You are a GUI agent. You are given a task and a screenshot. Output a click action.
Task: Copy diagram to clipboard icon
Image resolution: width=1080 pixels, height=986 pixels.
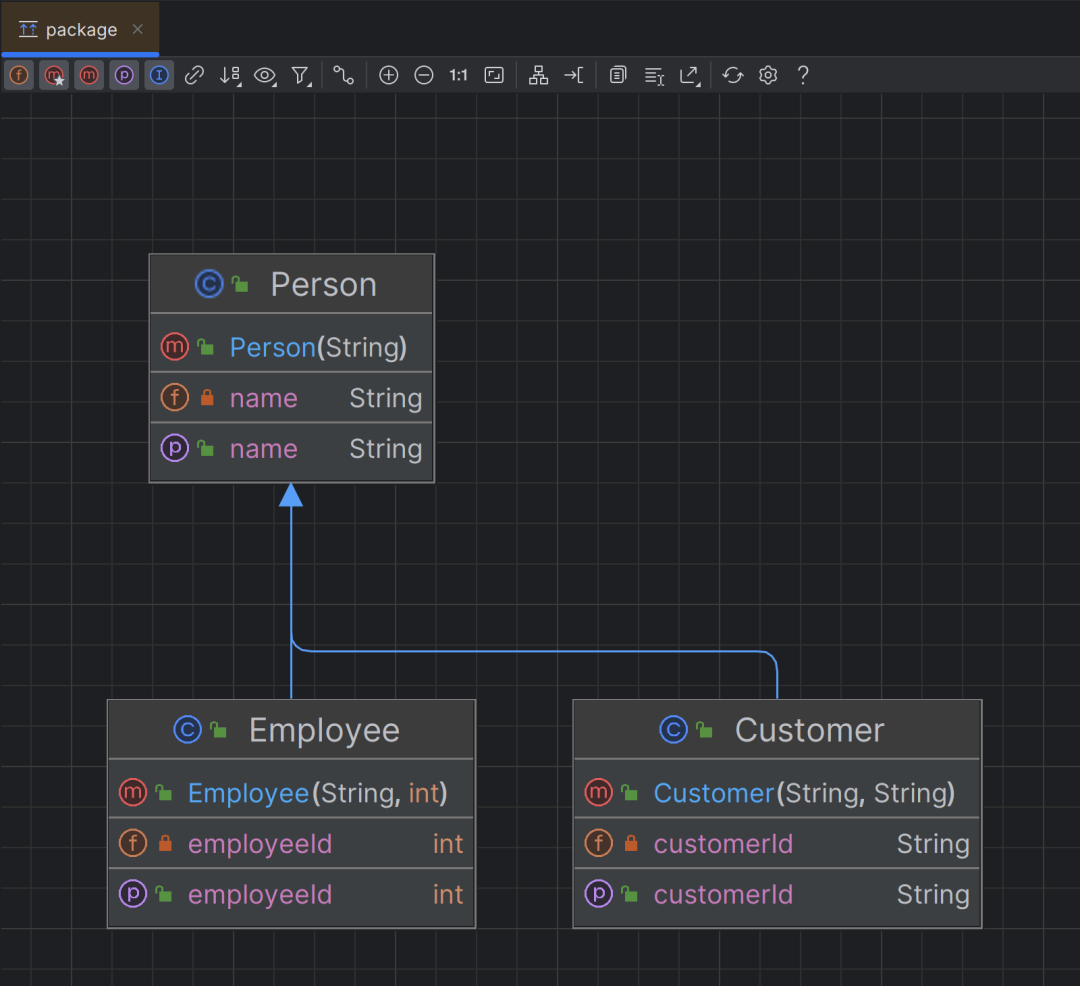click(618, 75)
